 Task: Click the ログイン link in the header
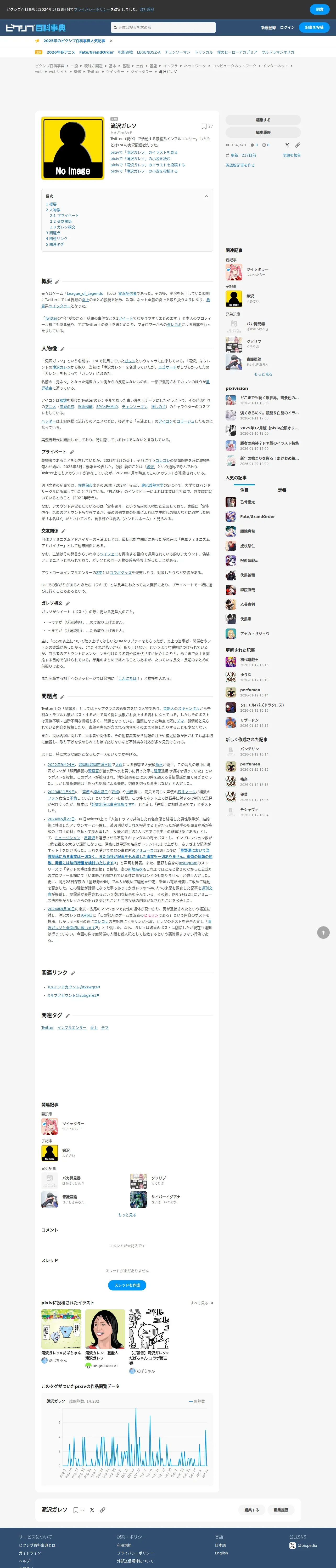pyautogui.click(x=287, y=27)
